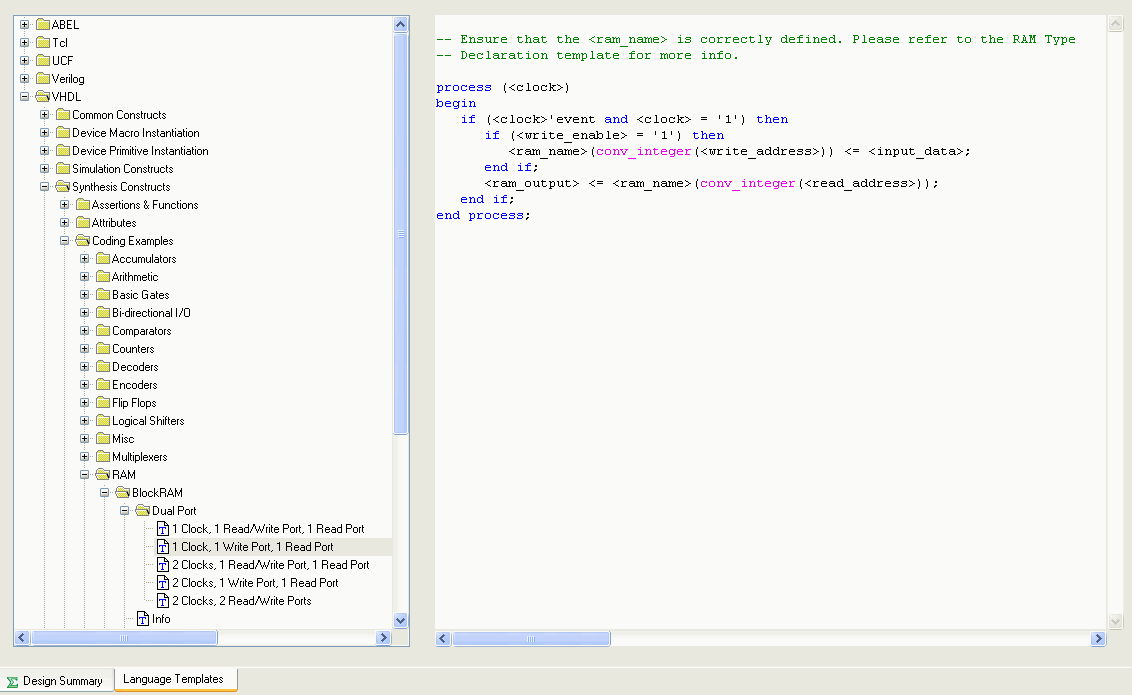Screen dimensions: 1132x695
Task: Click template icon for 1 Clock, 1 Read/Write Port, 1 Read Port
Action: pyautogui.click(x=163, y=529)
